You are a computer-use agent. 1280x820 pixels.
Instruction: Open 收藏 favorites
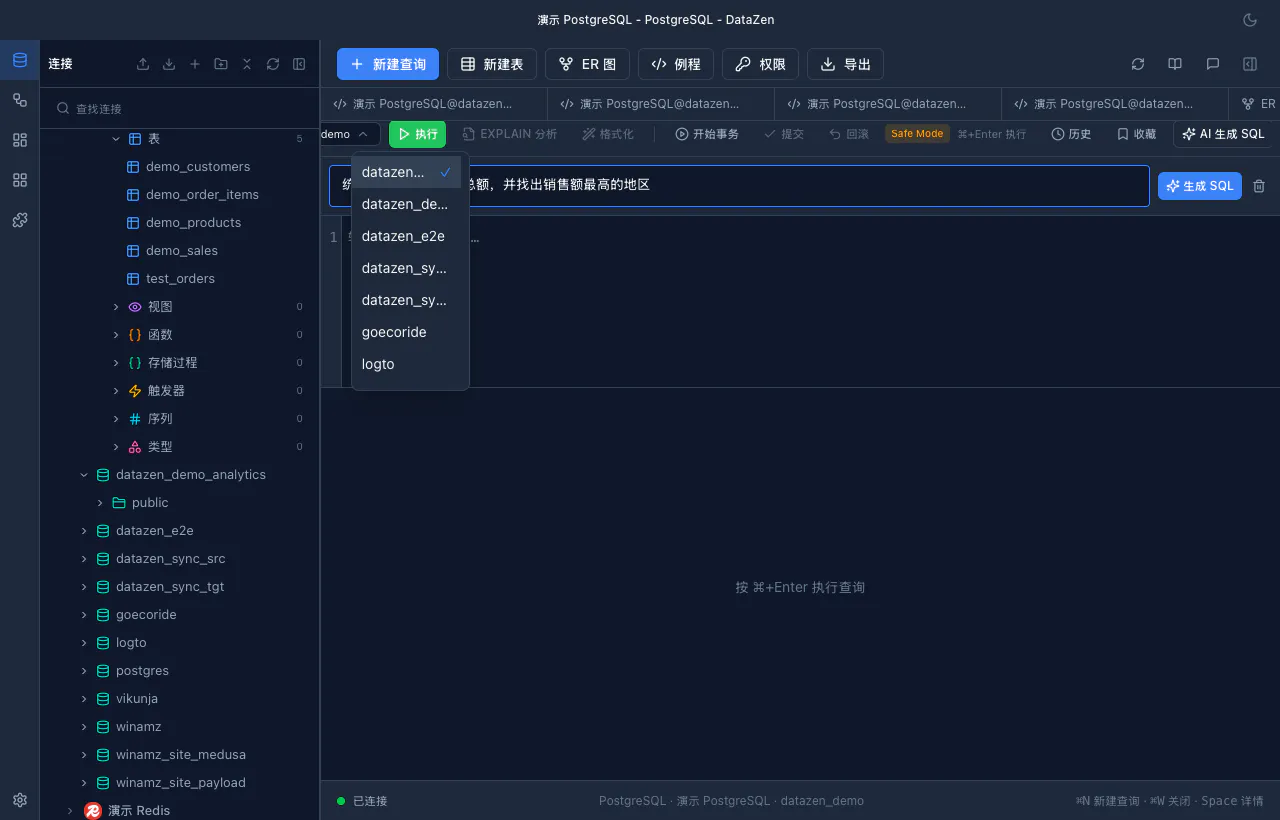tap(1137, 134)
